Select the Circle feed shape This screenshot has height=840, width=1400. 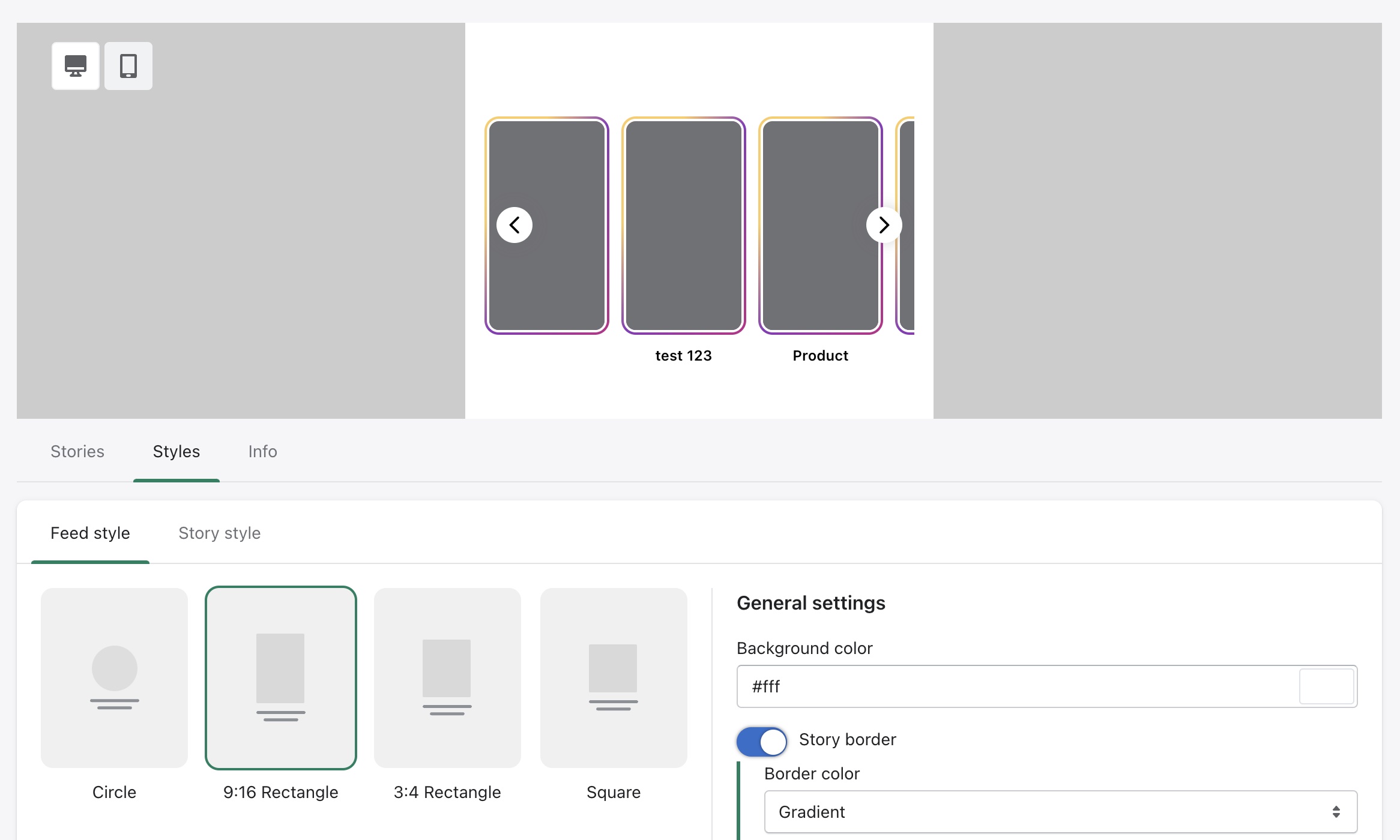(x=114, y=678)
